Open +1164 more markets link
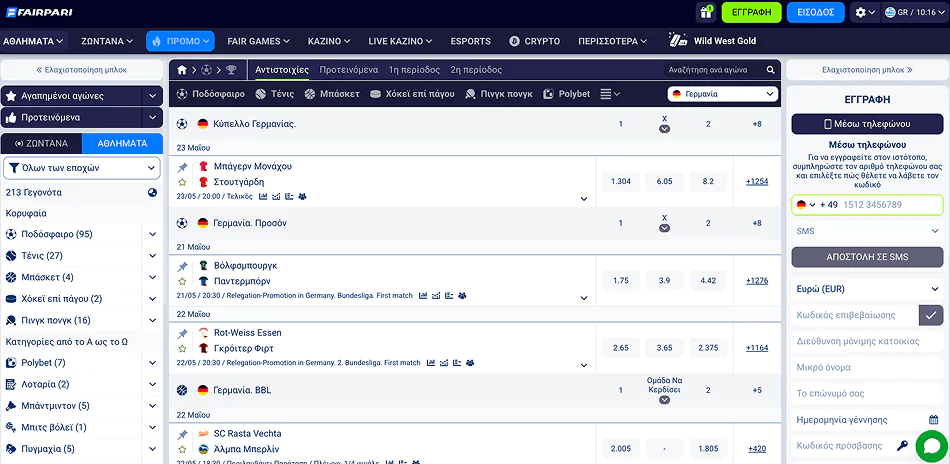The height and width of the screenshot is (464, 950). (757, 348)
